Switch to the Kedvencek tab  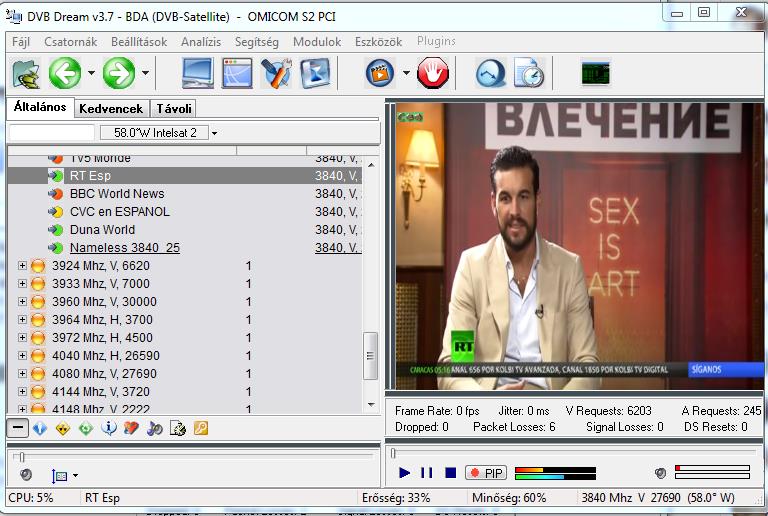coord(111,109)
